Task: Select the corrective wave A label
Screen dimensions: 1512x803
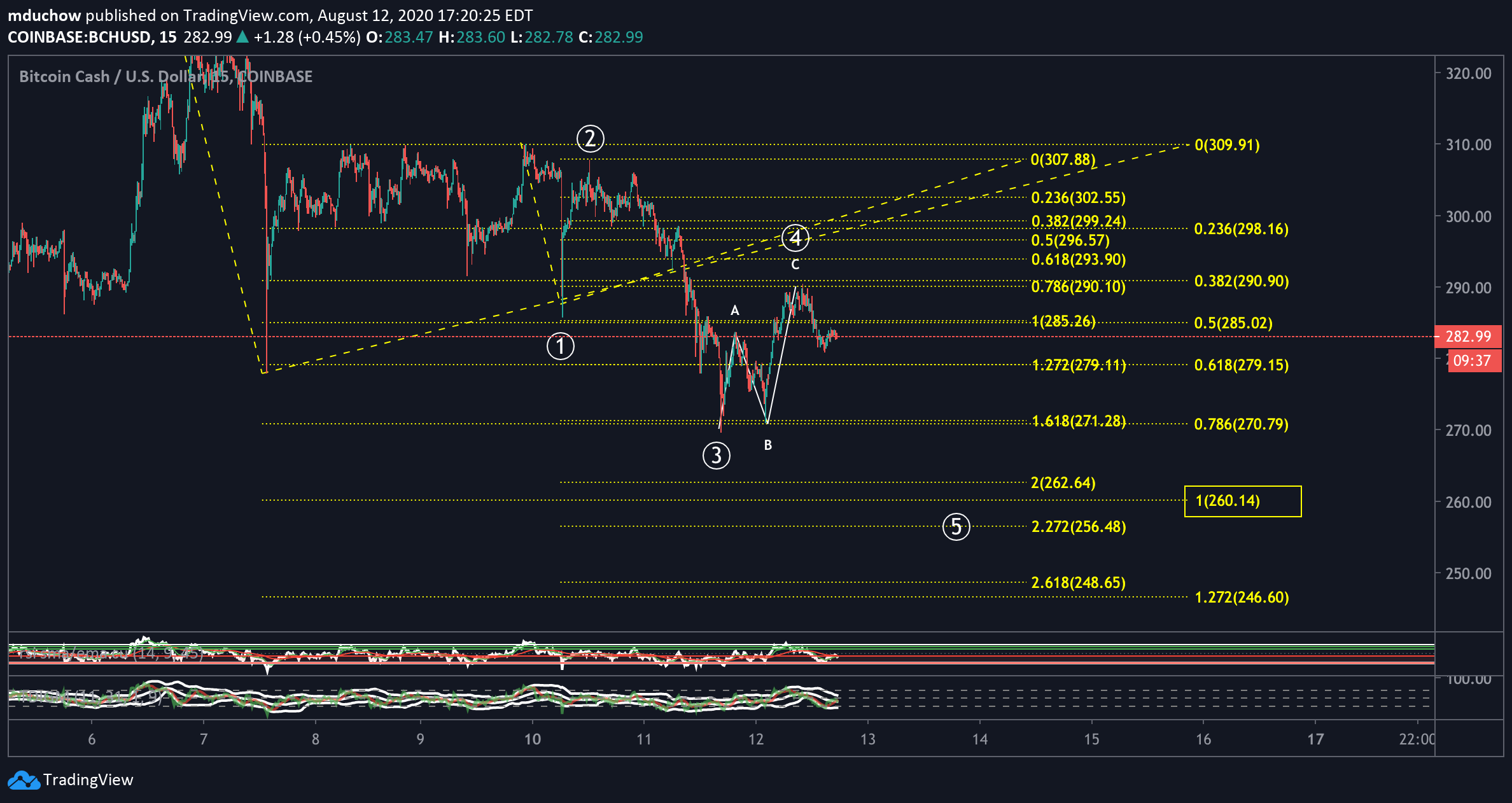Action: click(x=735, y=311)
